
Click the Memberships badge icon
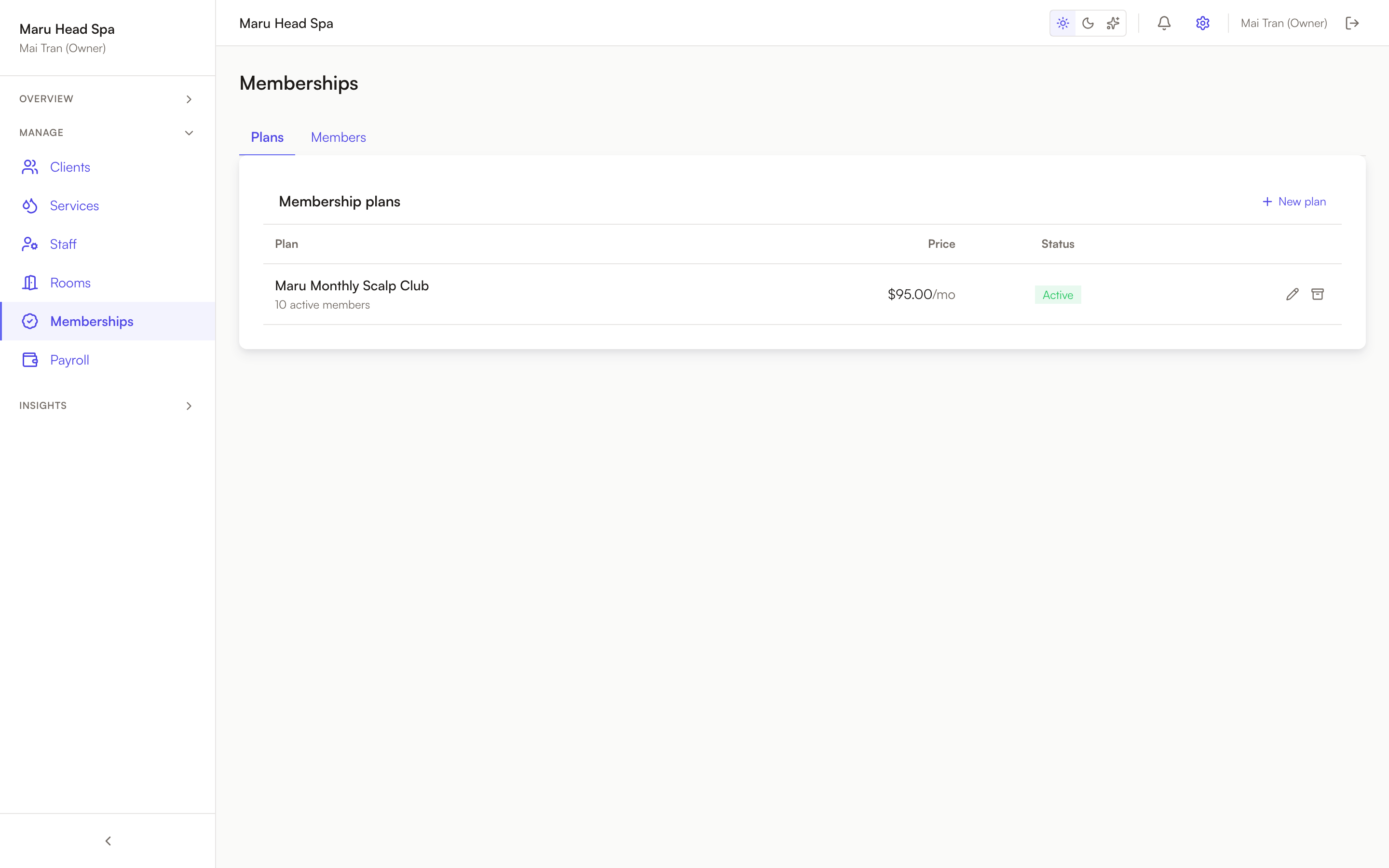pyautogui.click(x=30, y=321)
